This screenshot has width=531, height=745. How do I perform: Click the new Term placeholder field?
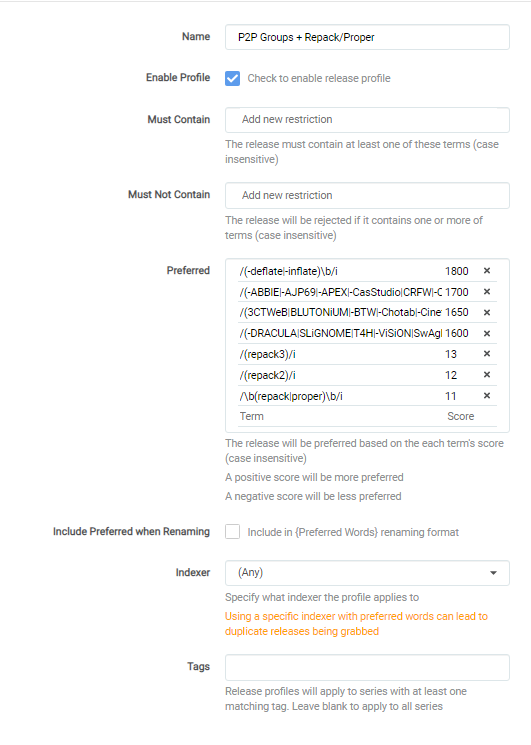[x=341, y=416]
